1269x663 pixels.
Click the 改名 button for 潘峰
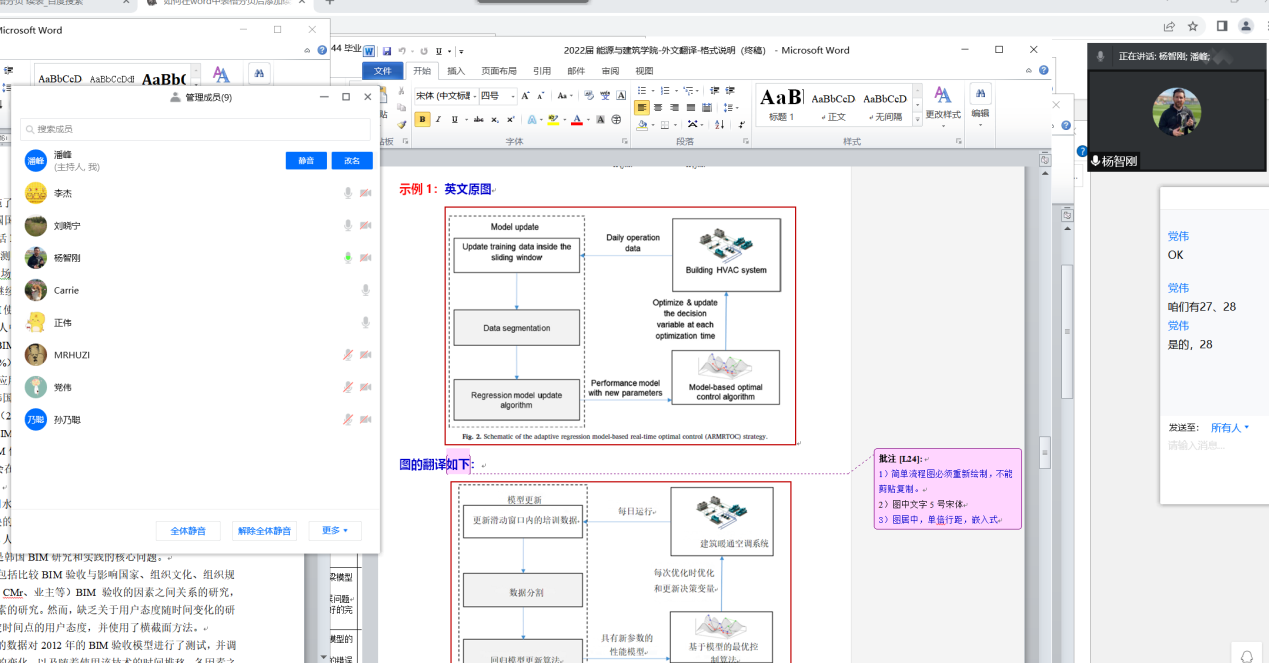pos(352,161)
